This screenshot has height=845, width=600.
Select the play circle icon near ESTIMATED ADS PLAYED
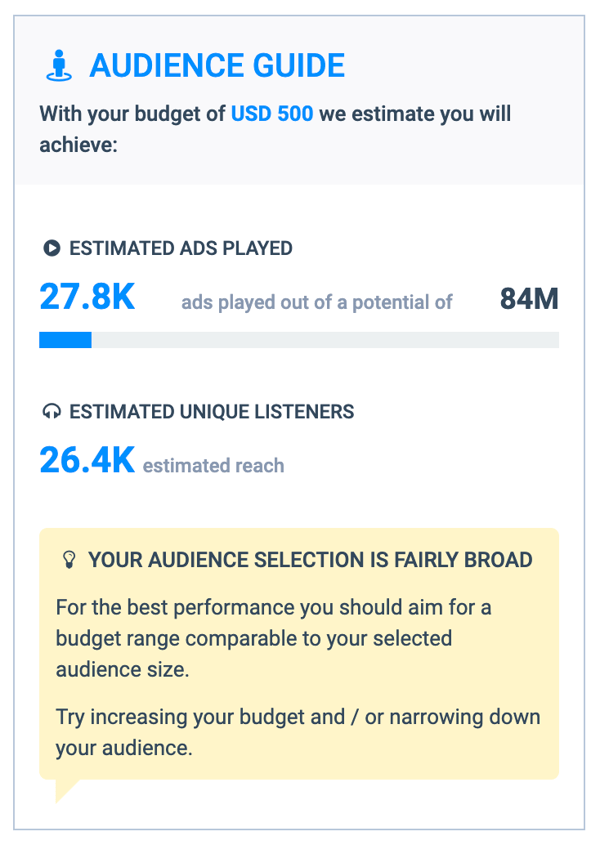(x=50, y=248)
